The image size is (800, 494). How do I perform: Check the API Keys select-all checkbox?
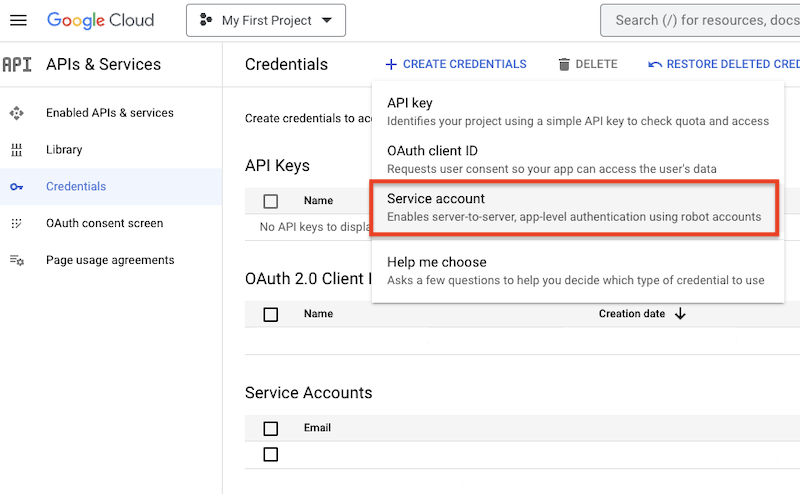coord(270,201)
